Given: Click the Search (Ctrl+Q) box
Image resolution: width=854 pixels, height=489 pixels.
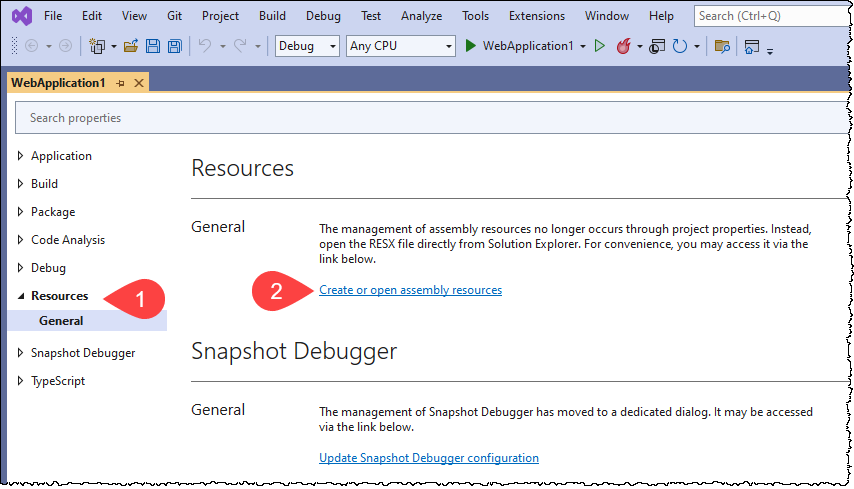Looking at the screenshot, I should (772, 16).
